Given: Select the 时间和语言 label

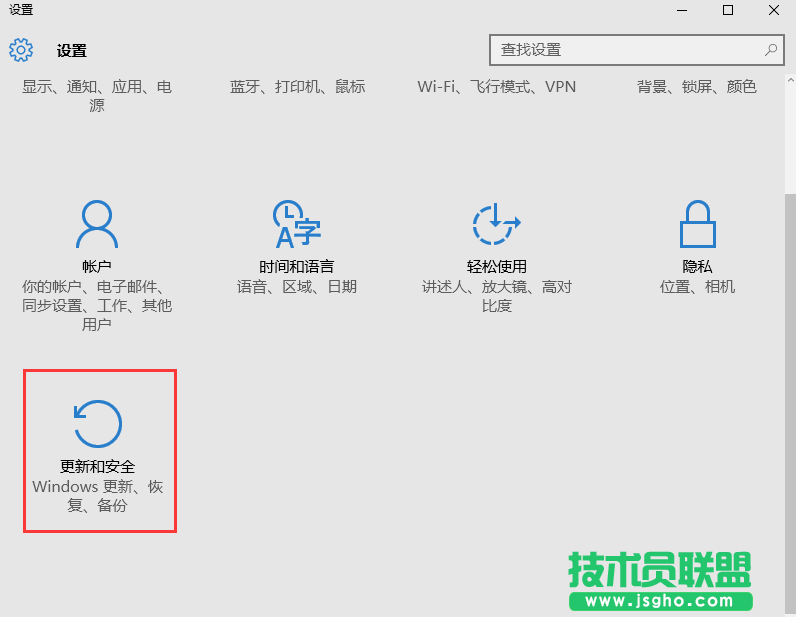Looking at the screenshot, I should [x=296, y=267].
